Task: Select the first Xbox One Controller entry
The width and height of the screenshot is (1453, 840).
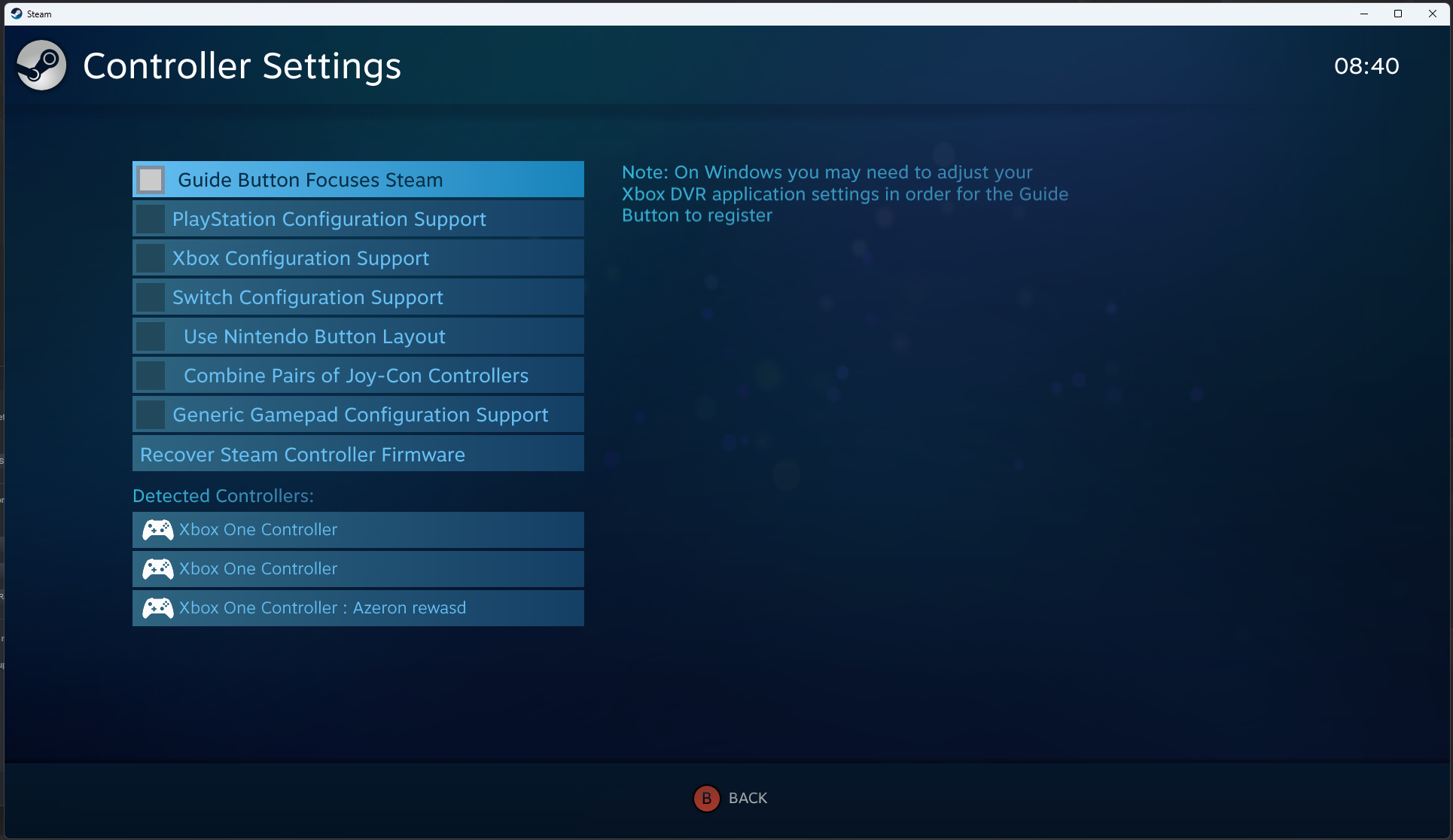Action: (x=258, y=530)
